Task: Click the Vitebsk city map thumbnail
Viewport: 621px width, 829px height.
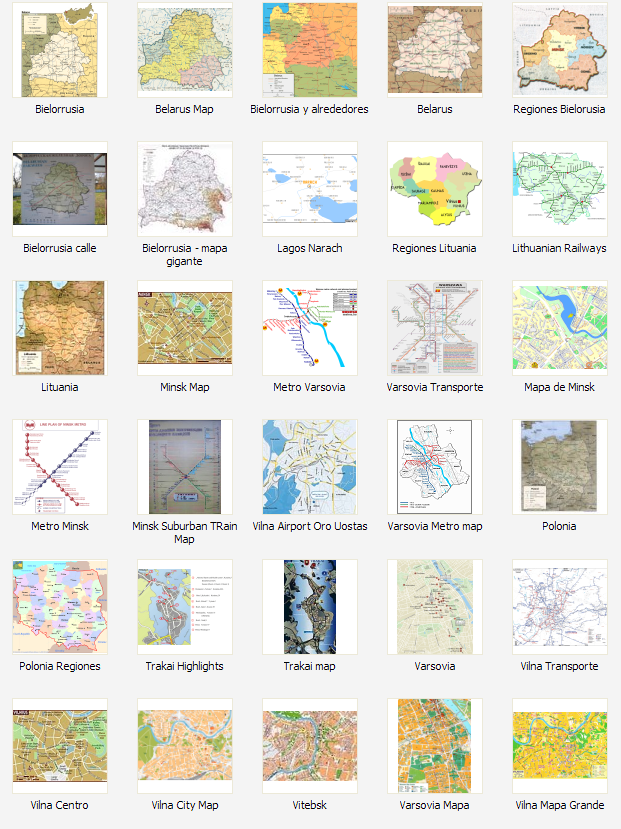Action: click(x=309, y=745)
